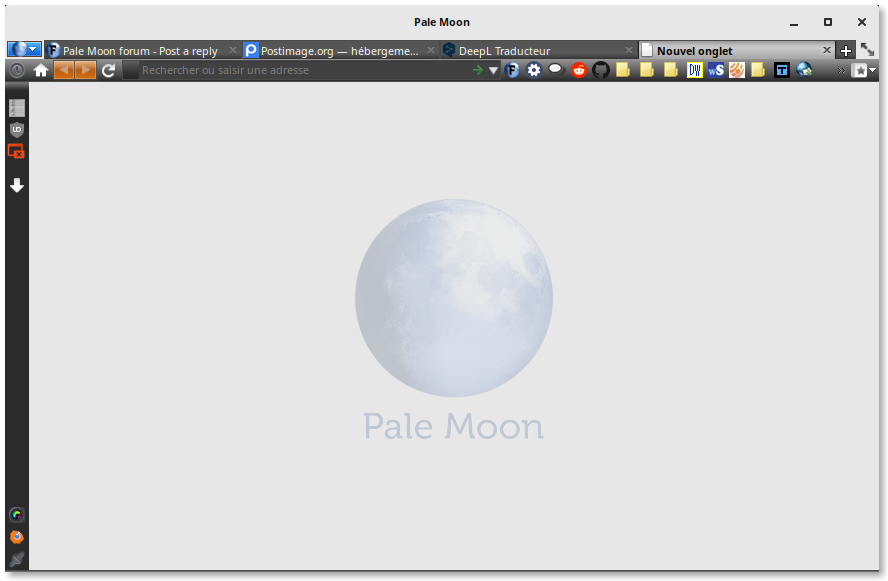Open the black T bookmark

click(782, 70)
